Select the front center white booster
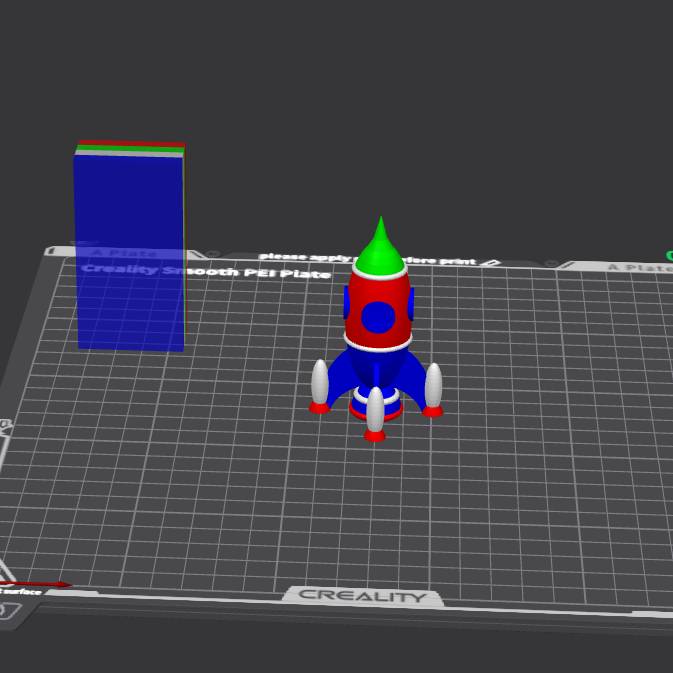 (375, 409)
